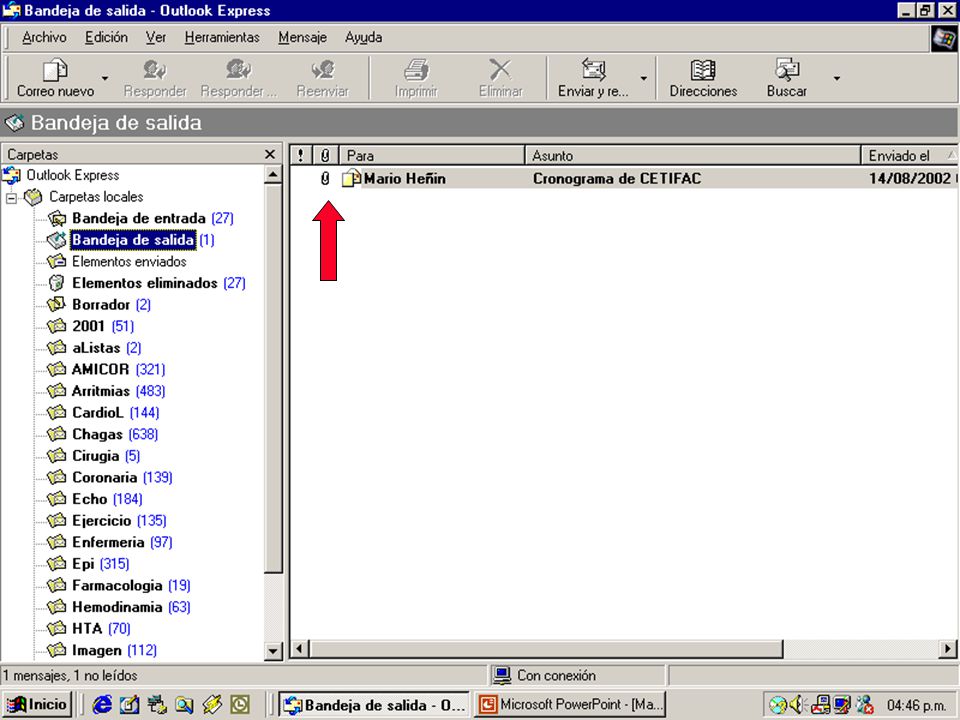Image resolution: width=960 pixels, height=720 pixels.
Task: Click the Windows logo throbber icon
Action: click(943, 38)
